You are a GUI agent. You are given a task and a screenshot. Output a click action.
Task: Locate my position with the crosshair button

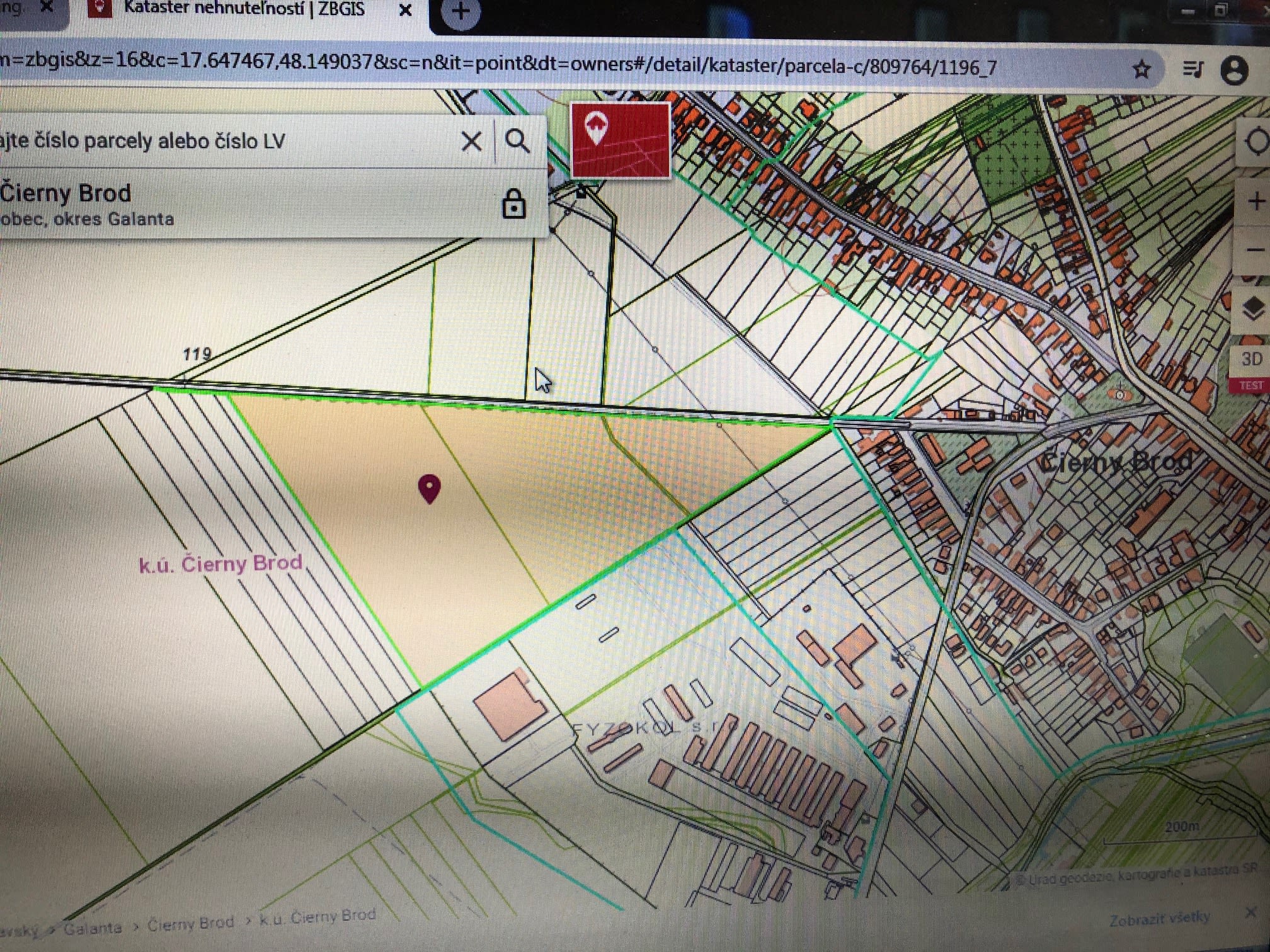pyautogui.click(x=1257, y=141)
